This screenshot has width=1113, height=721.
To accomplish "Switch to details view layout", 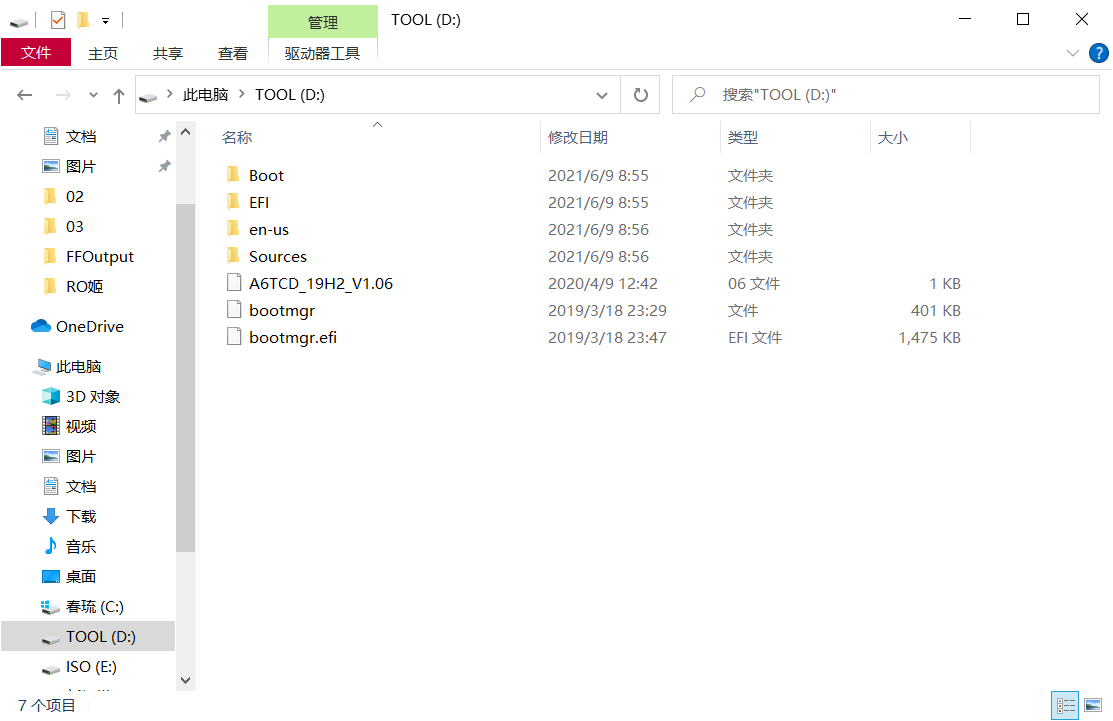I will pos(1066,705).
